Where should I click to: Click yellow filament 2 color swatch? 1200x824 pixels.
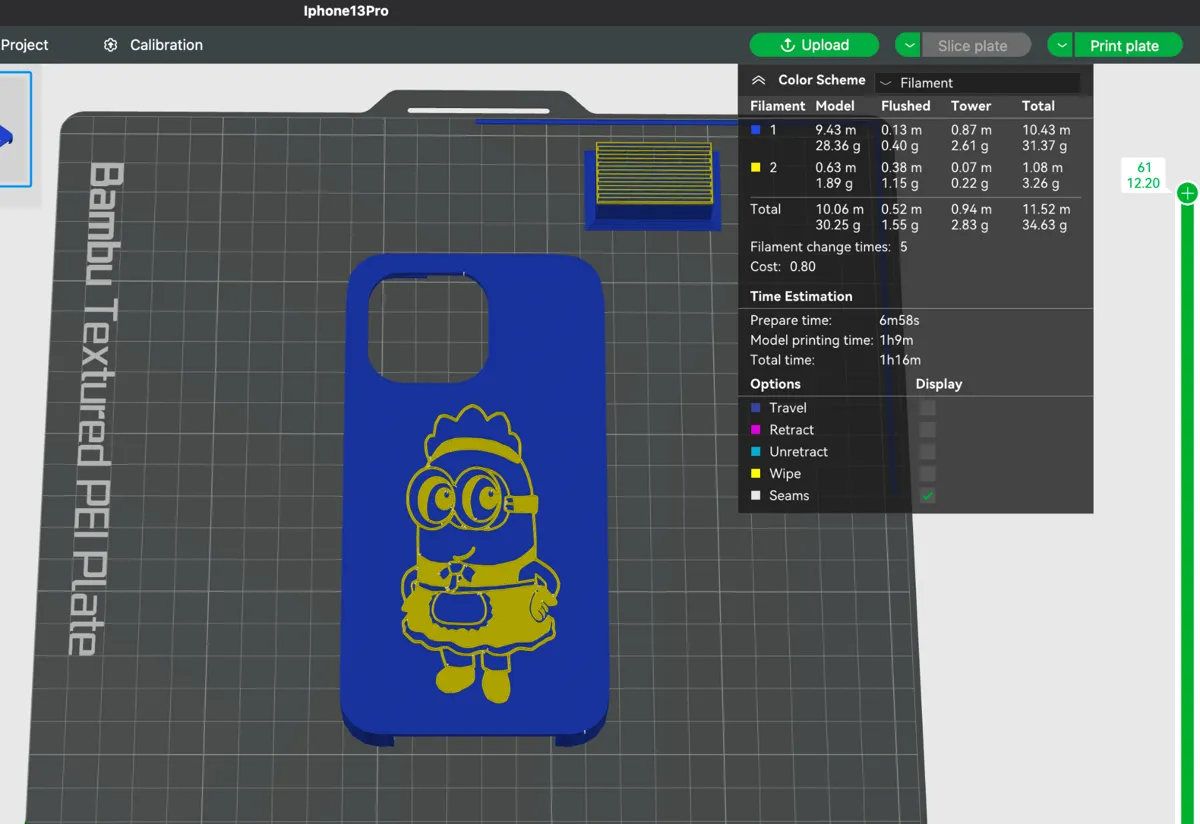coord(756,168)
